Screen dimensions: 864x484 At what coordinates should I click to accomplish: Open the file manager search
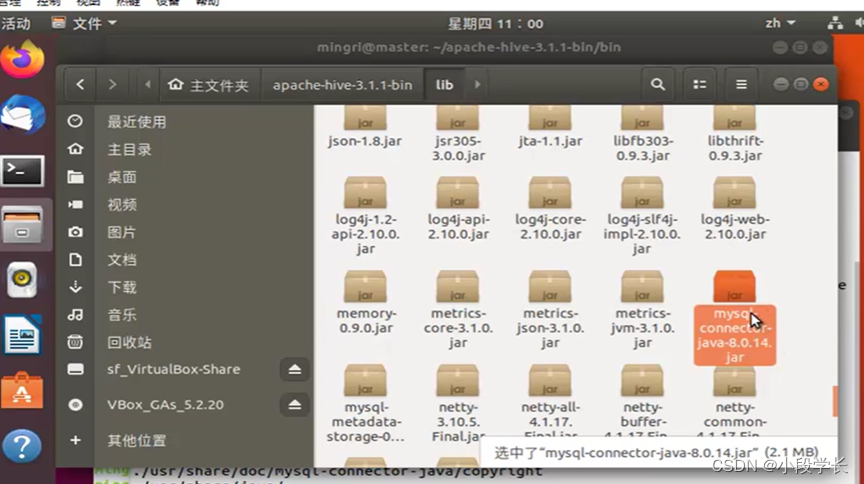pyautogui.click(x=657, y=84)
